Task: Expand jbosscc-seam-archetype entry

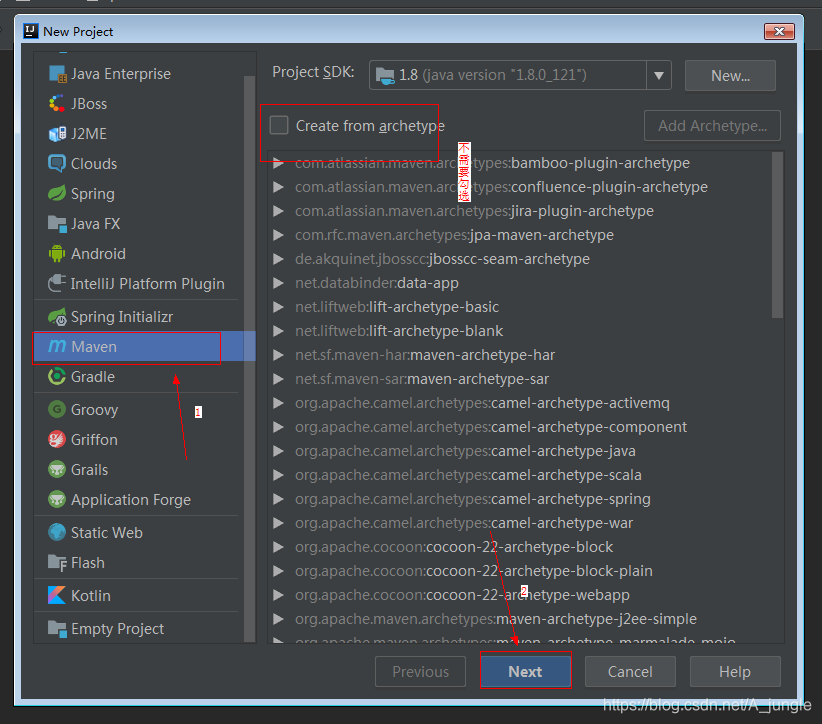Action: (278, 259)
